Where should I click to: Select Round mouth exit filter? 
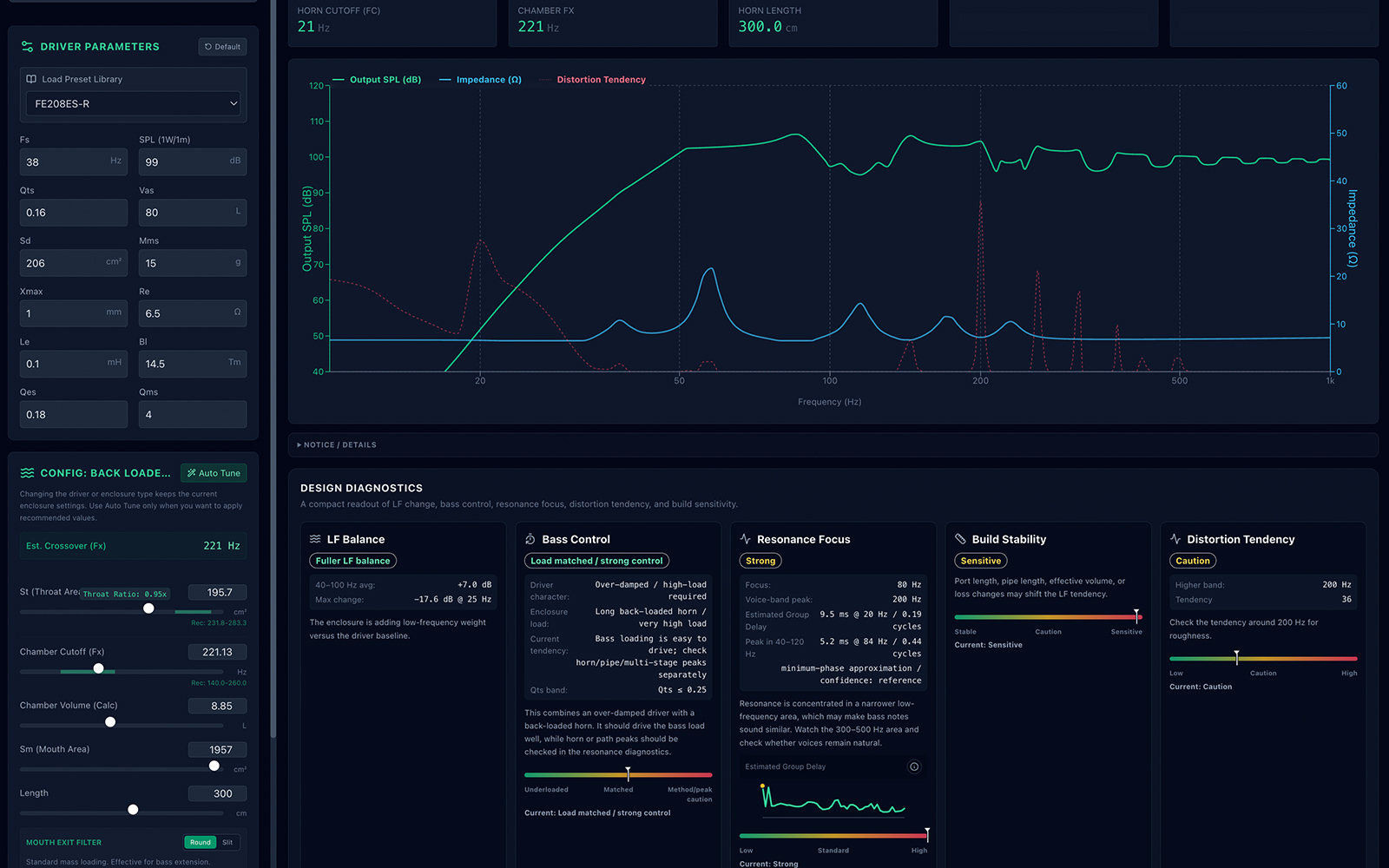tap(201, 842)
